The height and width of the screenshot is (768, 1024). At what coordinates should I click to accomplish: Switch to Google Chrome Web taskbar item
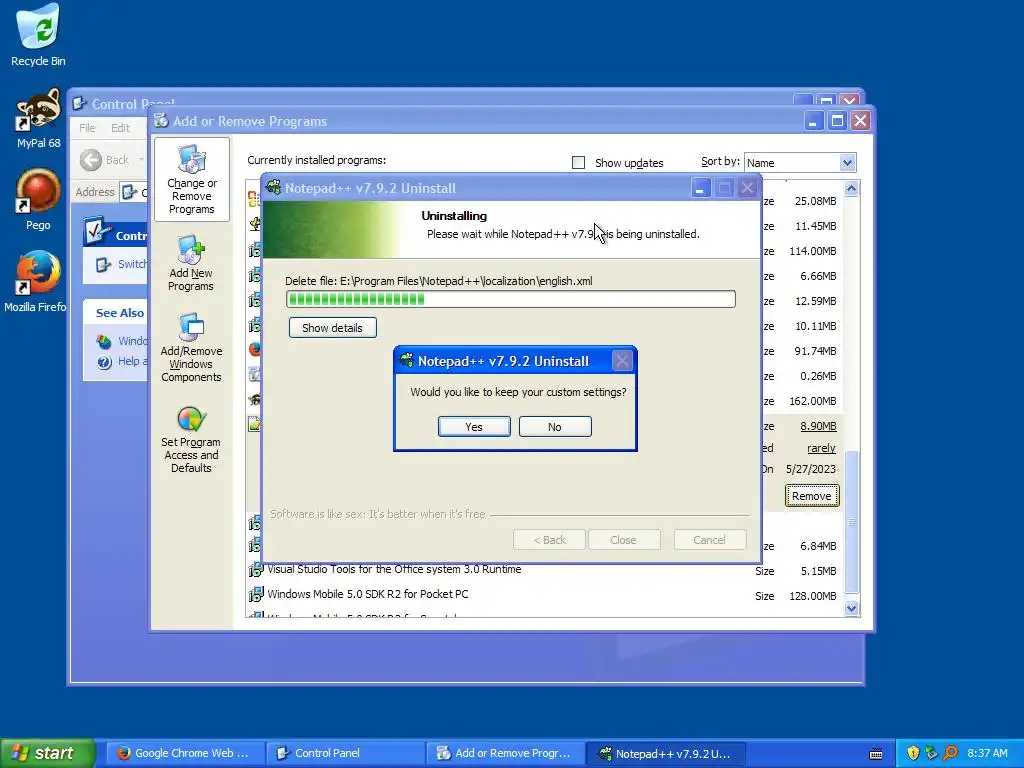coord(185,753)
